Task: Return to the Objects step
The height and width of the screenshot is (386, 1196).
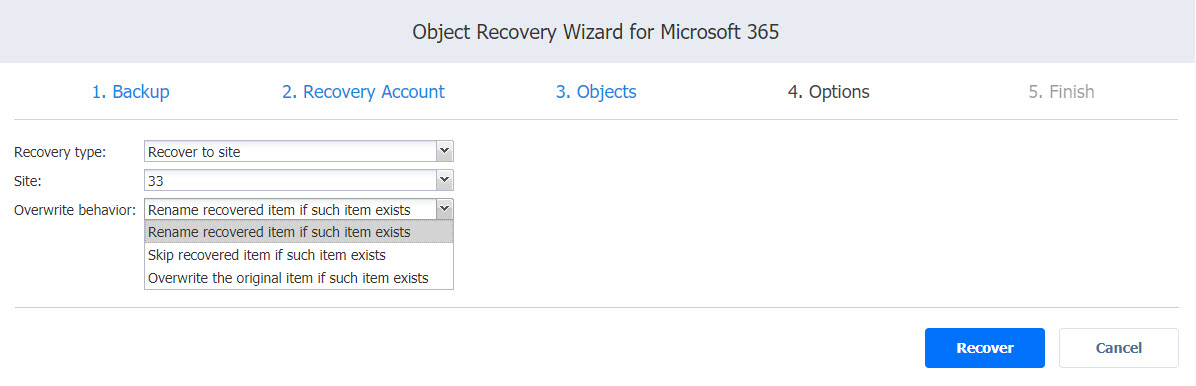Action: 596,92
